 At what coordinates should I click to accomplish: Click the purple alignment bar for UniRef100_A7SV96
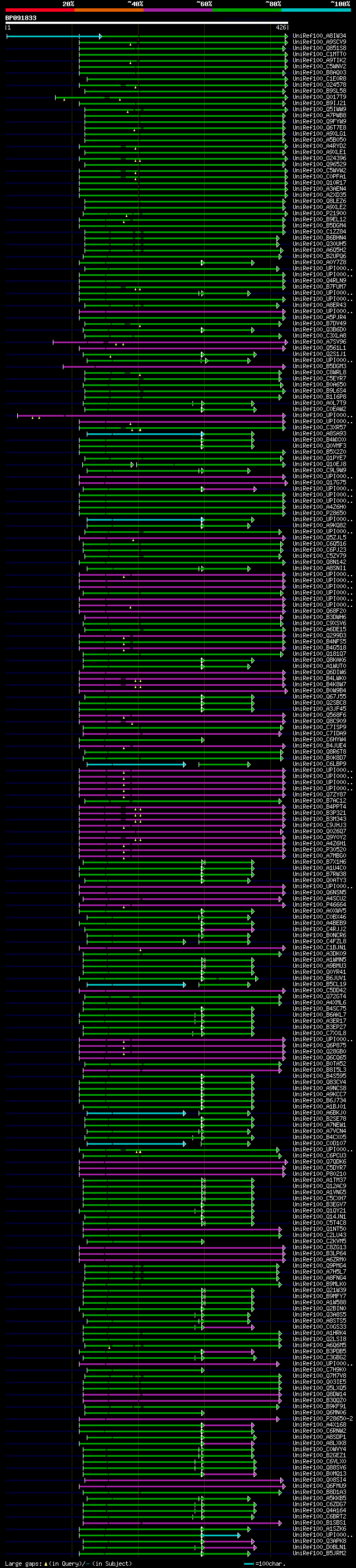click(170, 342)
